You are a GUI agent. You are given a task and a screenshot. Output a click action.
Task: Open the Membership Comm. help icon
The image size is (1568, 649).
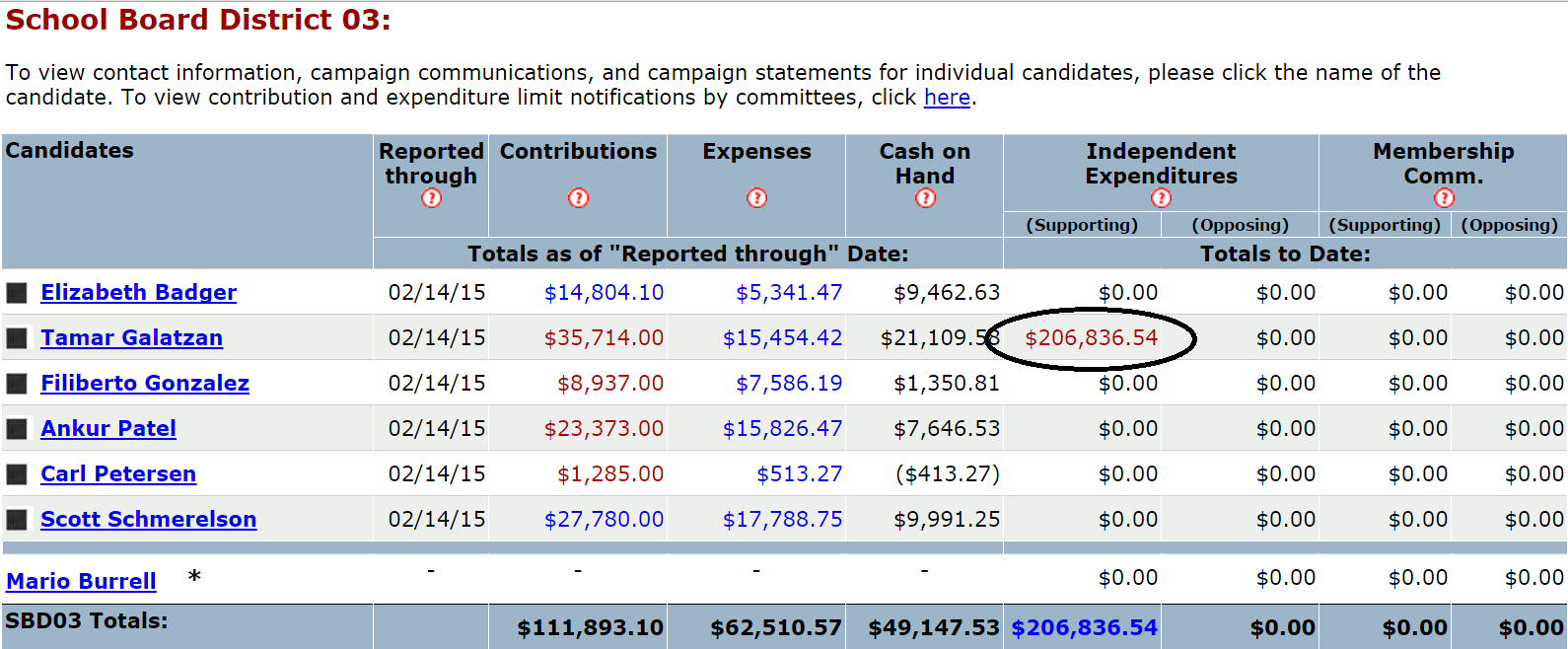tap(1444, 198)
